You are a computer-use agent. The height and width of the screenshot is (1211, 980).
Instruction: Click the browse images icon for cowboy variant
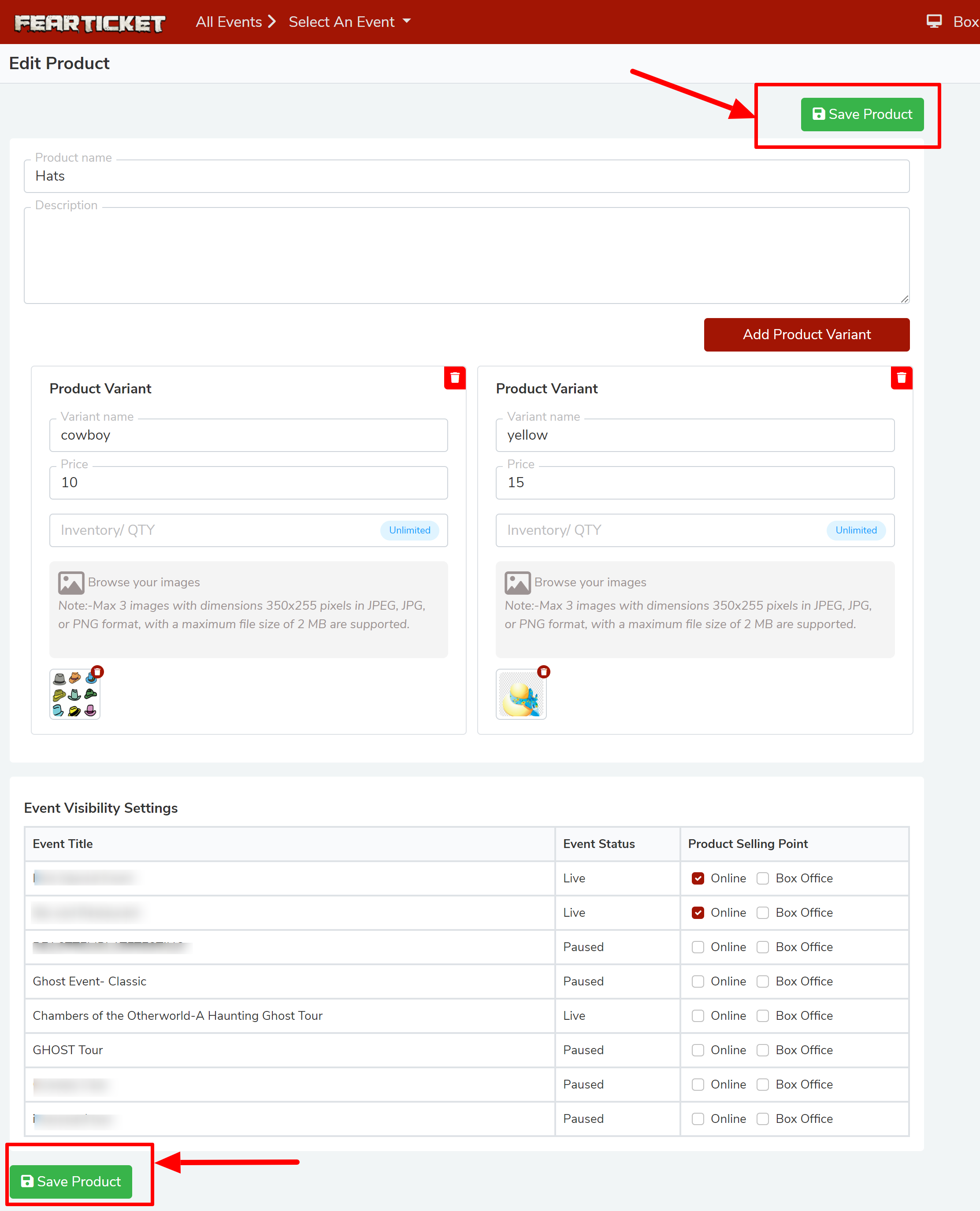pos(71,582)
